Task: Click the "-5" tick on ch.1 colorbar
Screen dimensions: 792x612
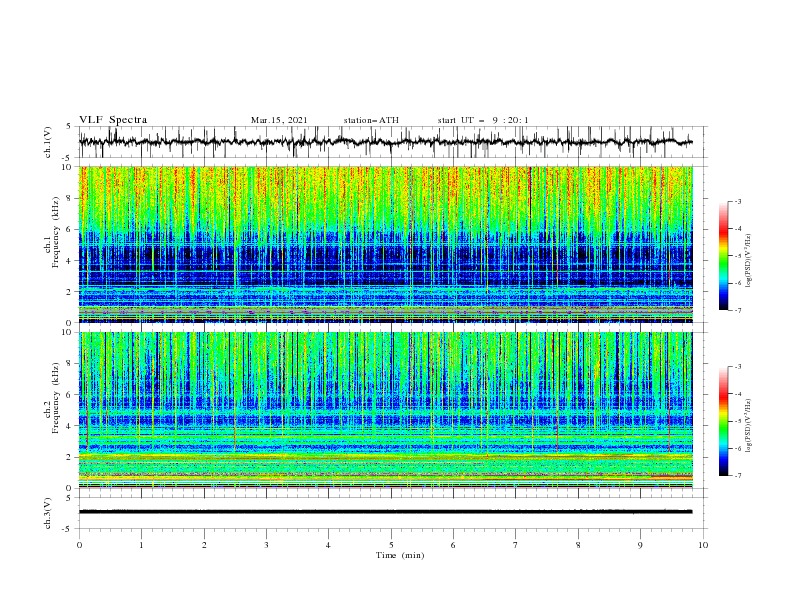Action: coord(737,256)
